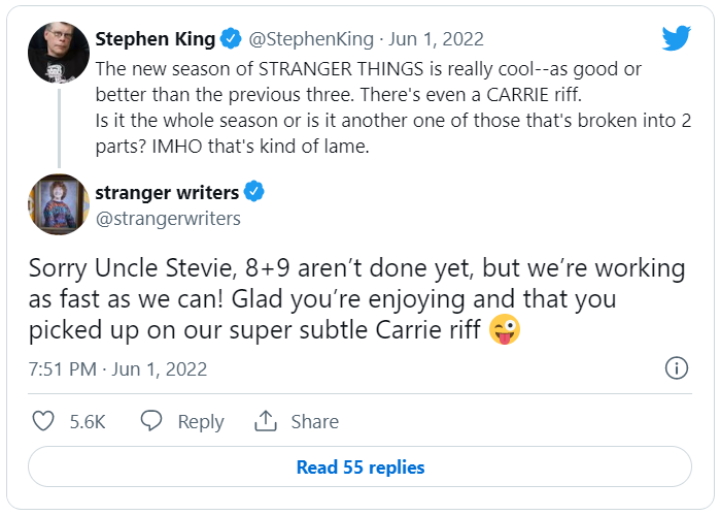The image size is (720, 516).
Task: Click the Share text label
Action: click(x=315, y=422)
